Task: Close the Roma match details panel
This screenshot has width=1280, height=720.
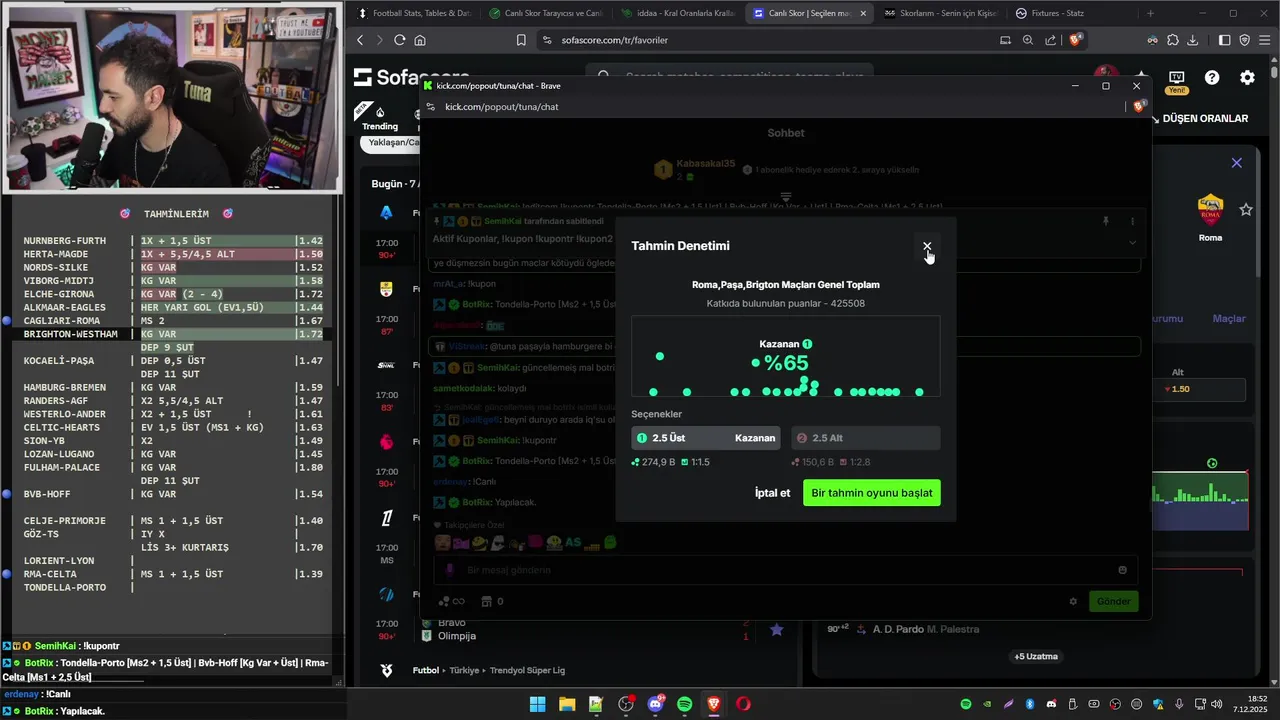Action: click(1237, 162)
